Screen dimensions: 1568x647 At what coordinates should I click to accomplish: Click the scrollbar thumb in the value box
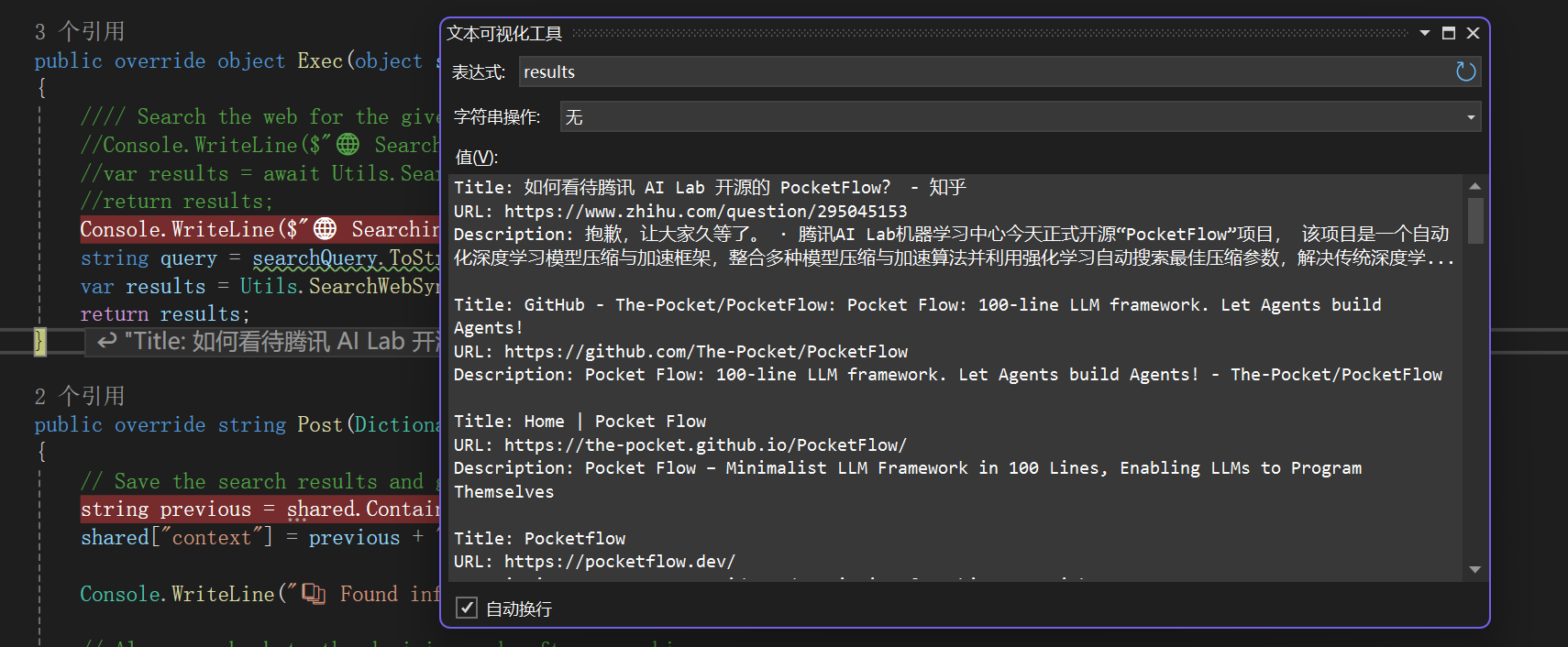pos(1474,220)
